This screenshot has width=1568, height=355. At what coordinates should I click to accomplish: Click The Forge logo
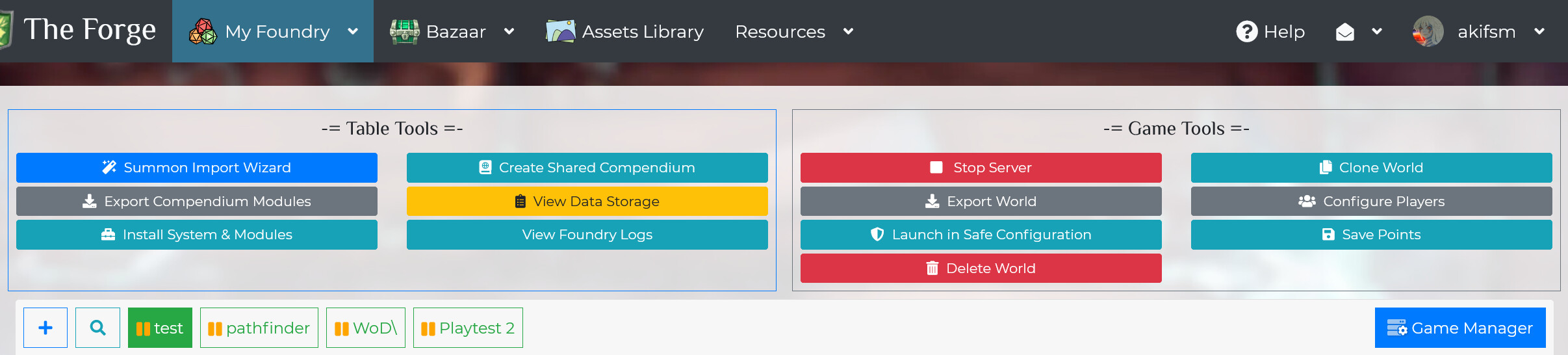6,31
